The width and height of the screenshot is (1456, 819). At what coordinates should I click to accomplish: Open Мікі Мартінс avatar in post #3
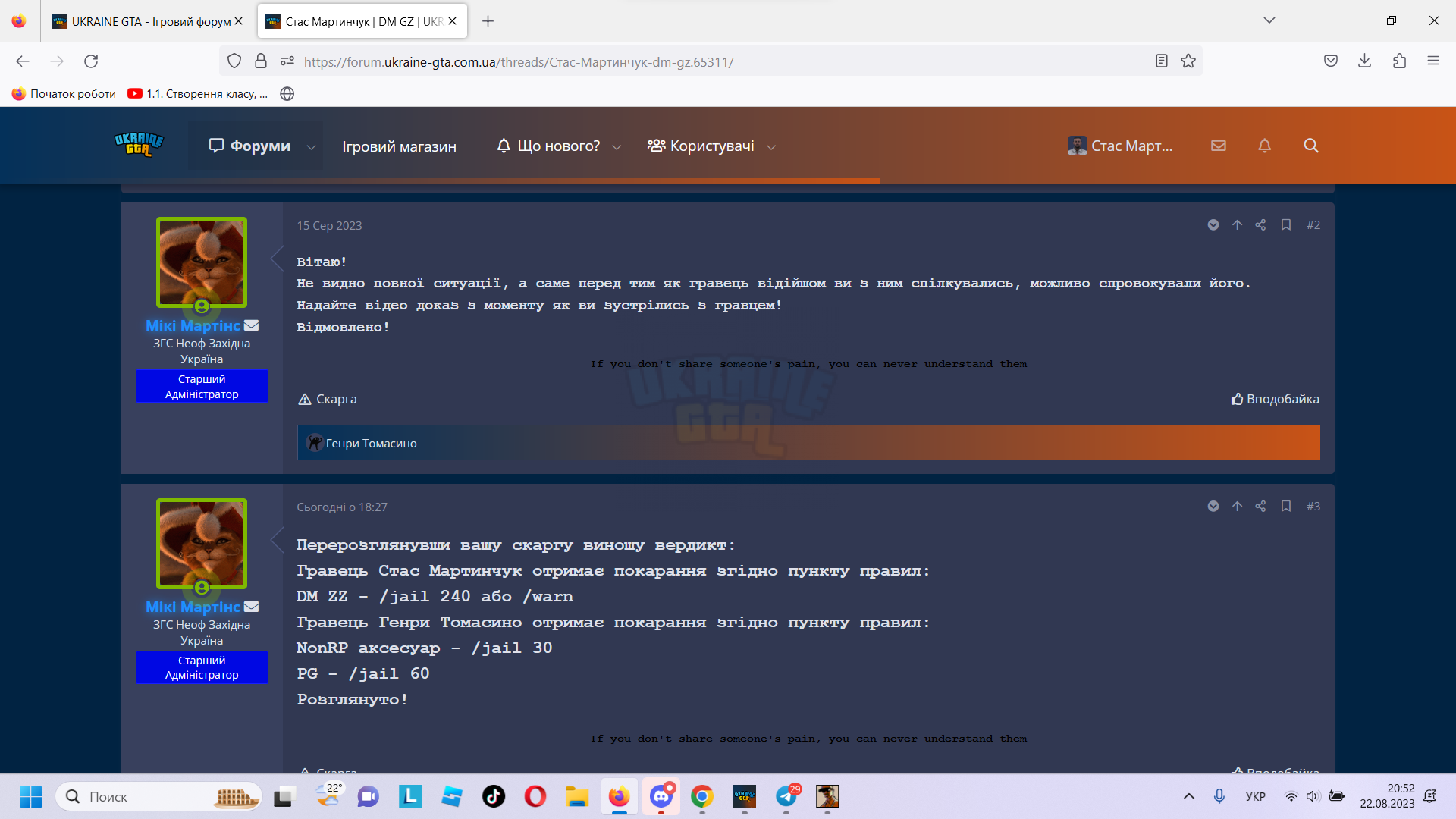tap(202, 544)
